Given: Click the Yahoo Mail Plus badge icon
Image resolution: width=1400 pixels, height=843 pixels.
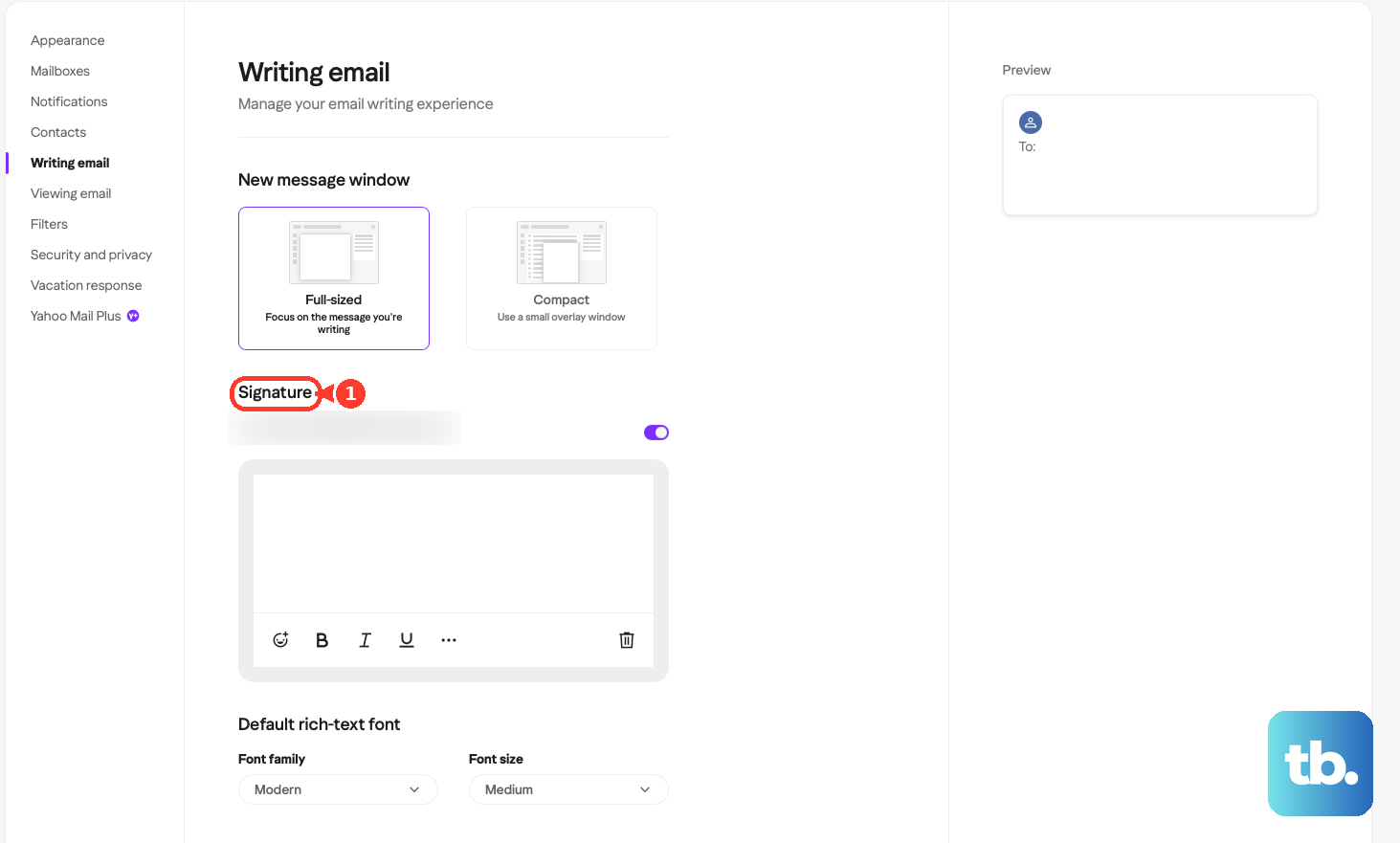Looking at the screenshot, I should (x=133, y=316).
